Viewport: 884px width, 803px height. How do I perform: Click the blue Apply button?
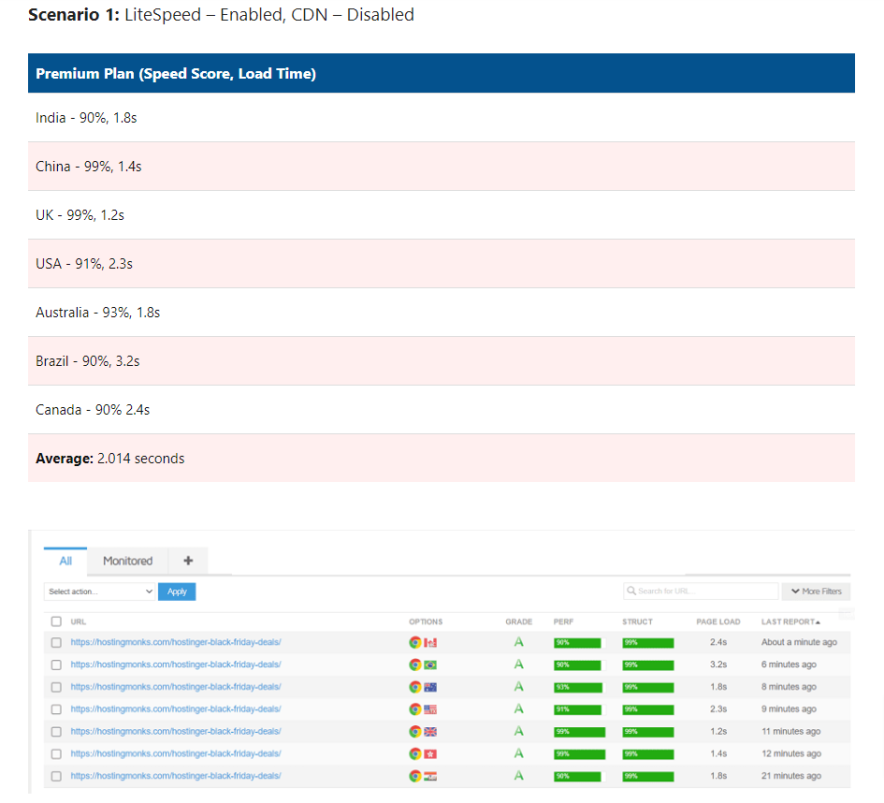pyautogui.click(x=177, y=591)
